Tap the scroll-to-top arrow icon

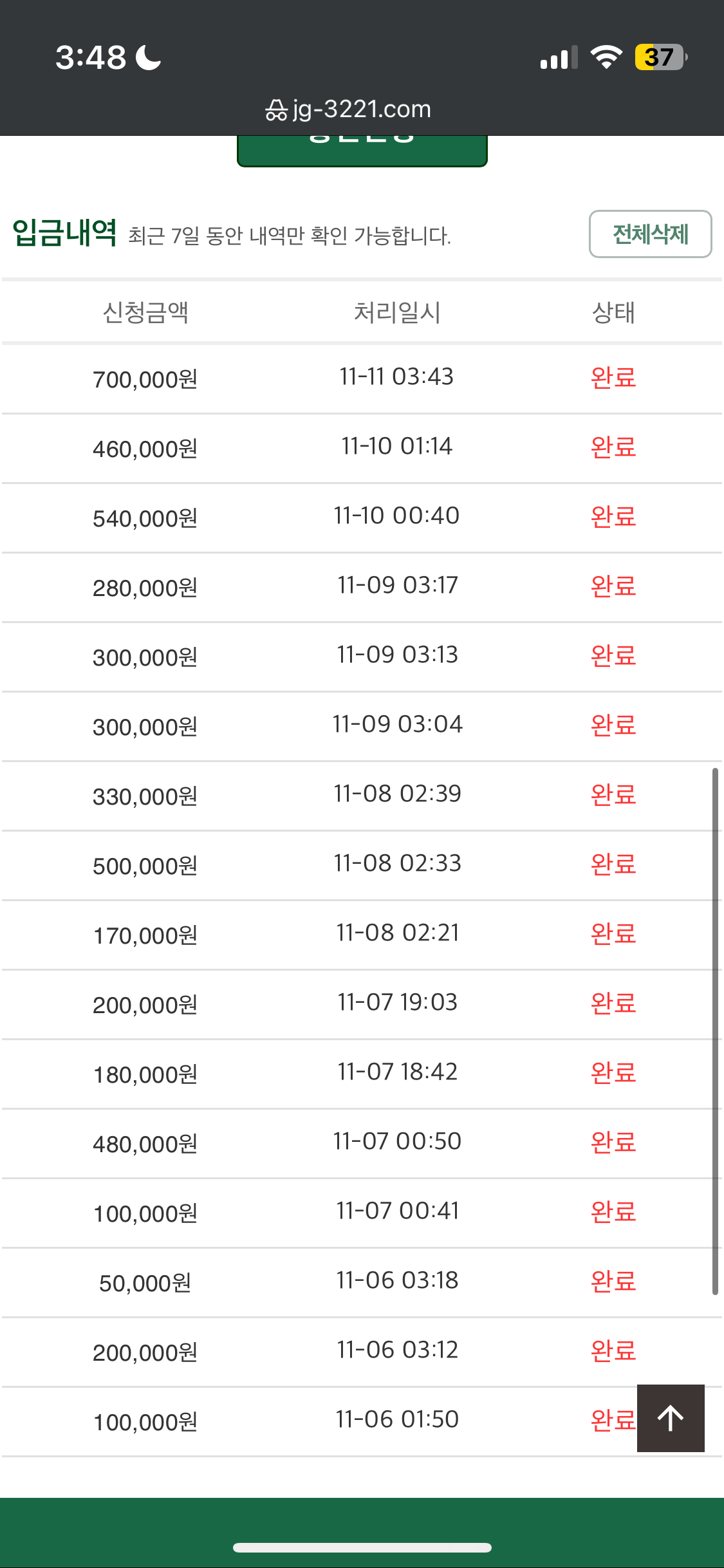[x=671, y=1418]
